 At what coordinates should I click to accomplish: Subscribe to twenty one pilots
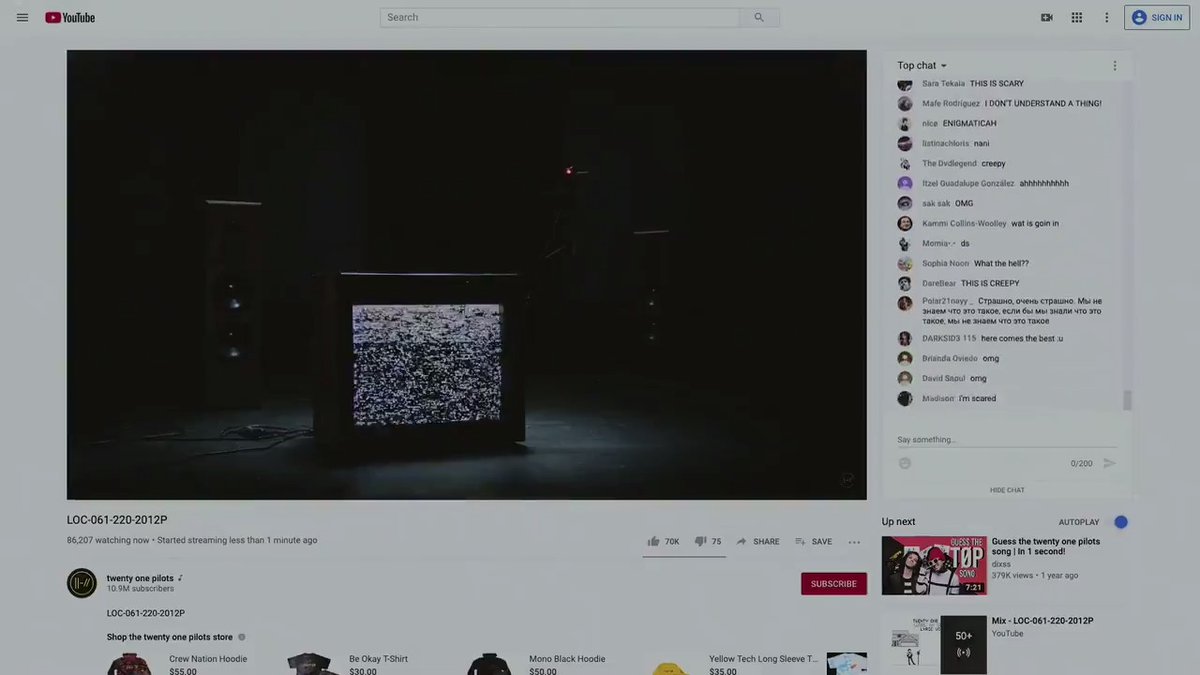coord(834,584)
